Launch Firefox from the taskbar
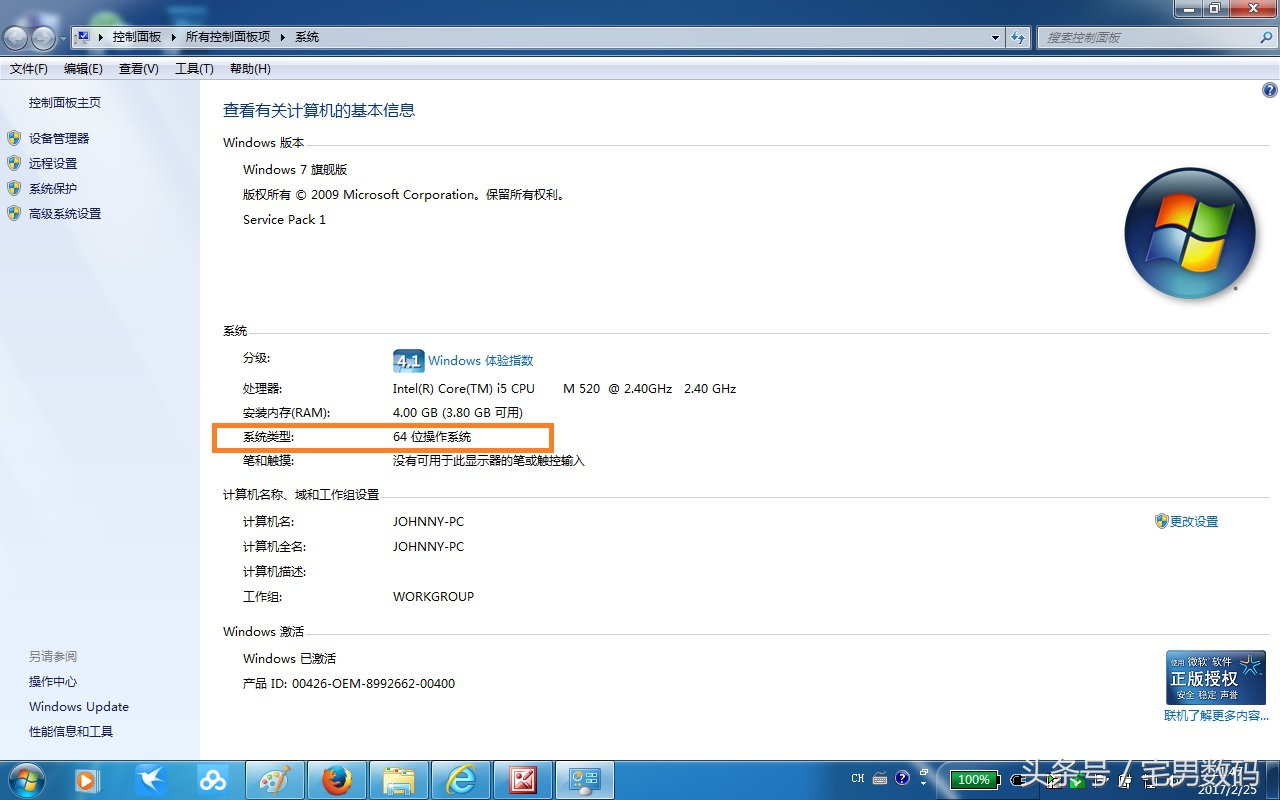 (337, 779)
